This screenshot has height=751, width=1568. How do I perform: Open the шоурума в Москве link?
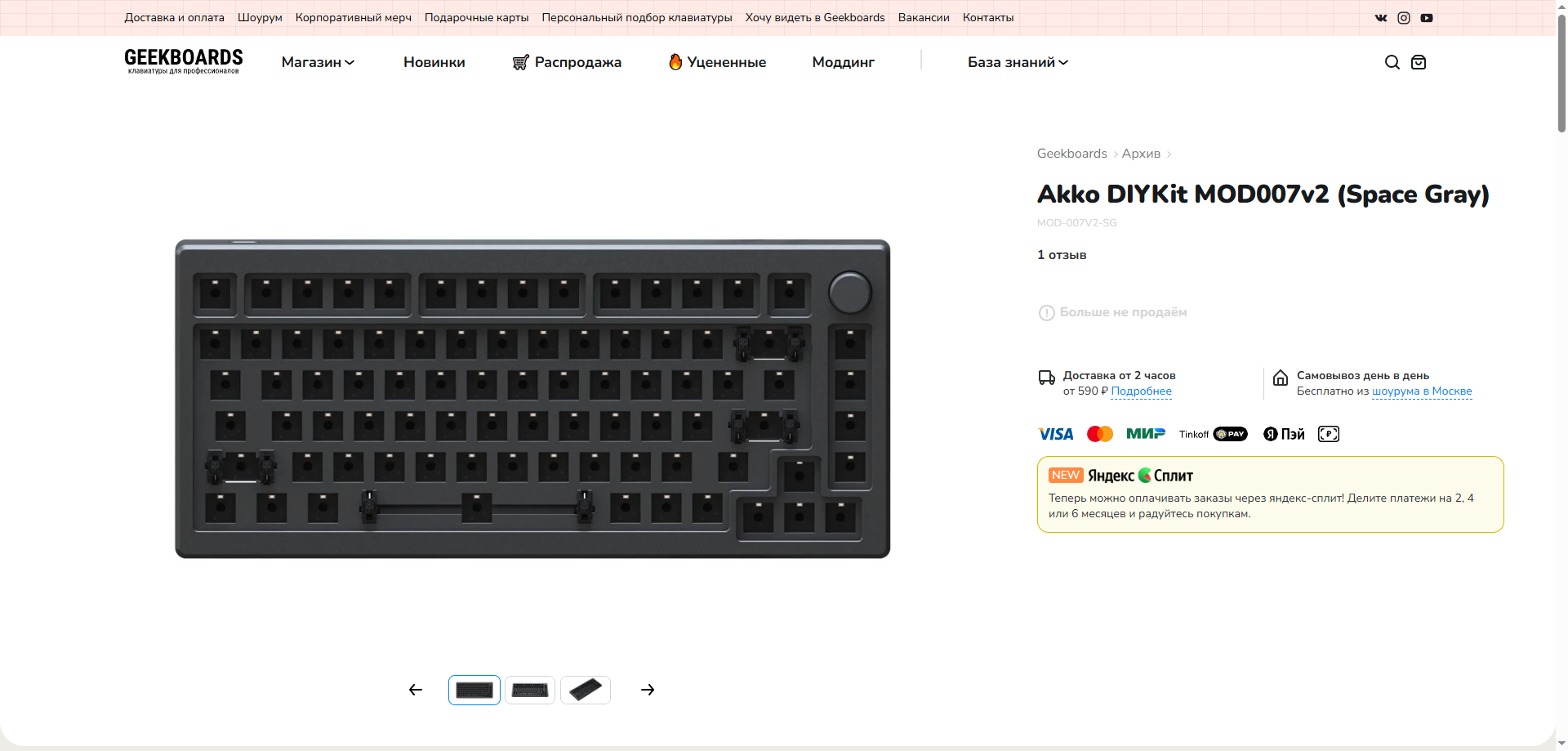click(1422, 391)
